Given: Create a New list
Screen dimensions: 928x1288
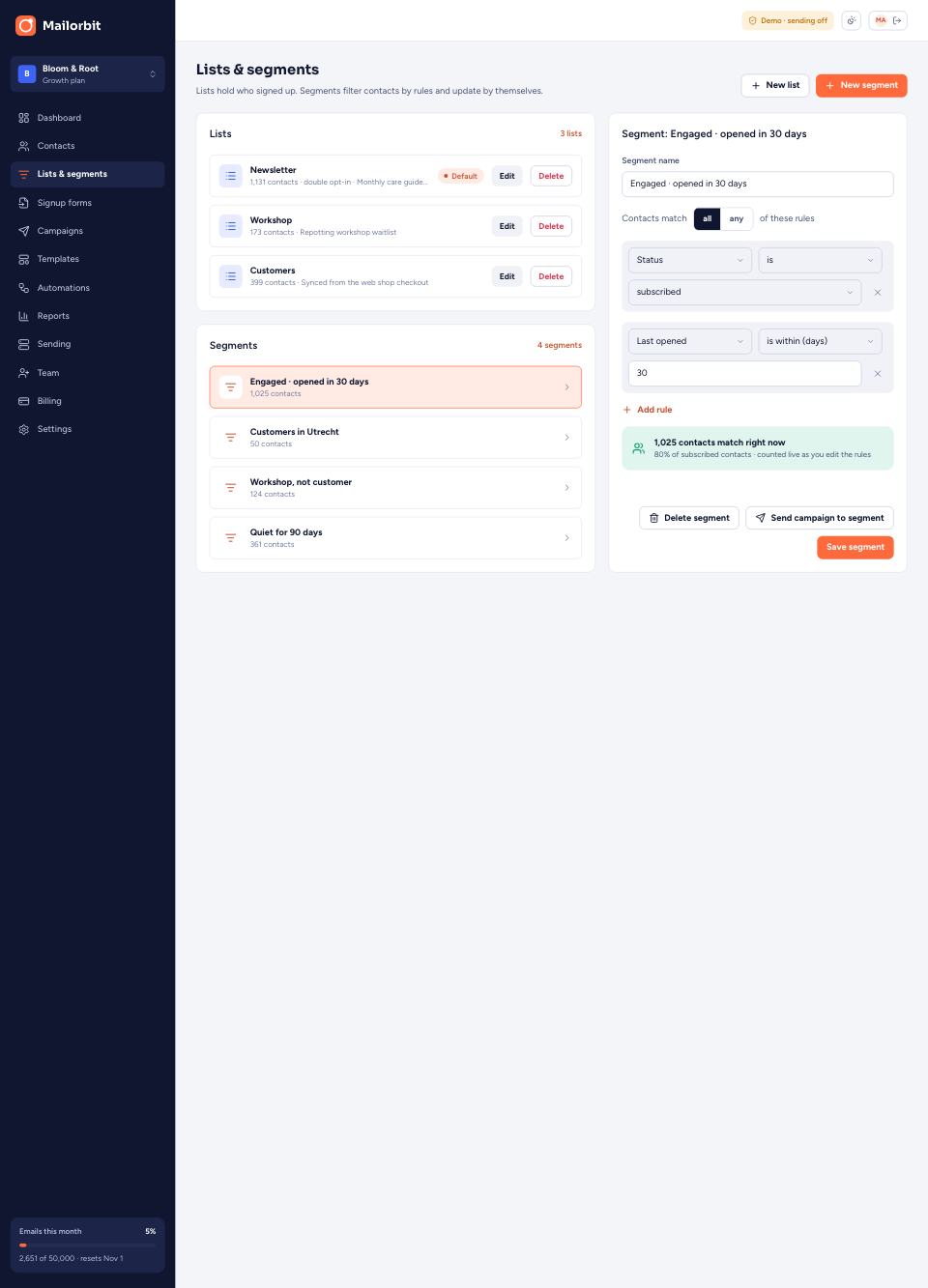Looking at the screenshot, I should (775, 85).
